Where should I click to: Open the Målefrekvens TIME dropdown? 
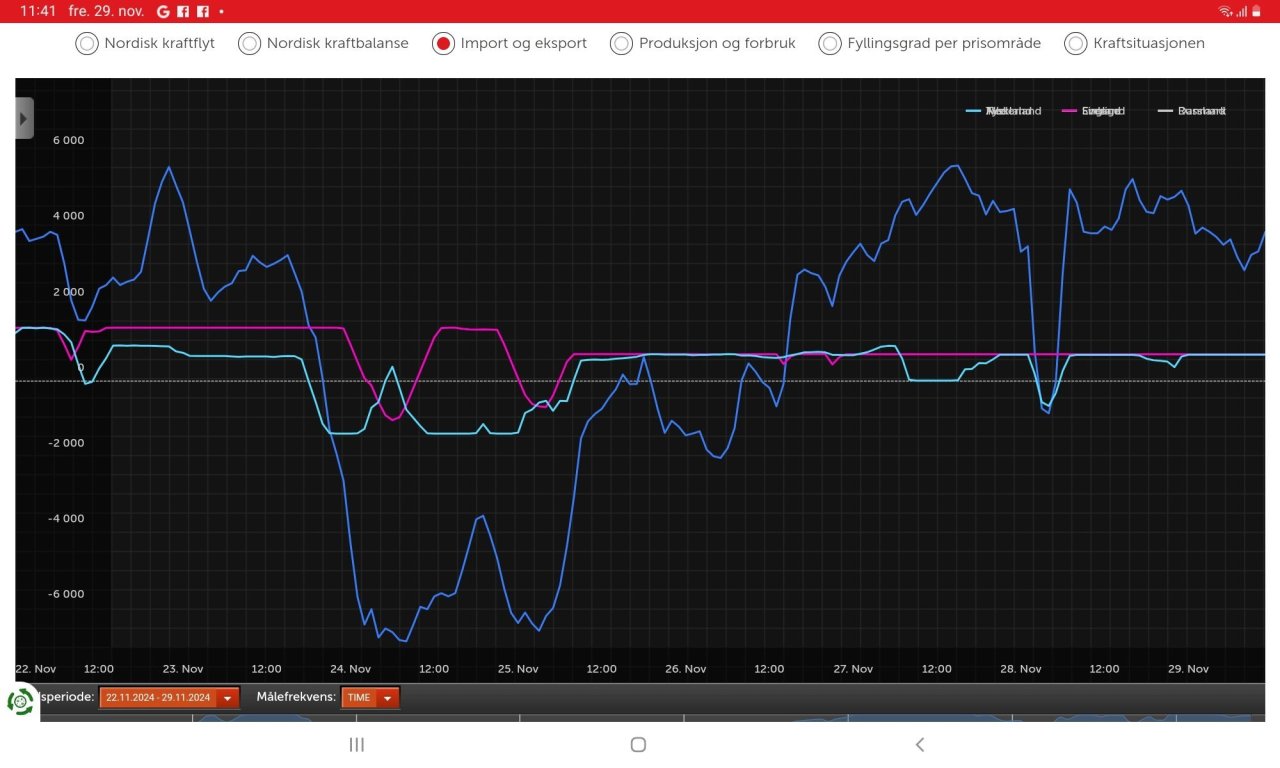(x=370, y=697)
